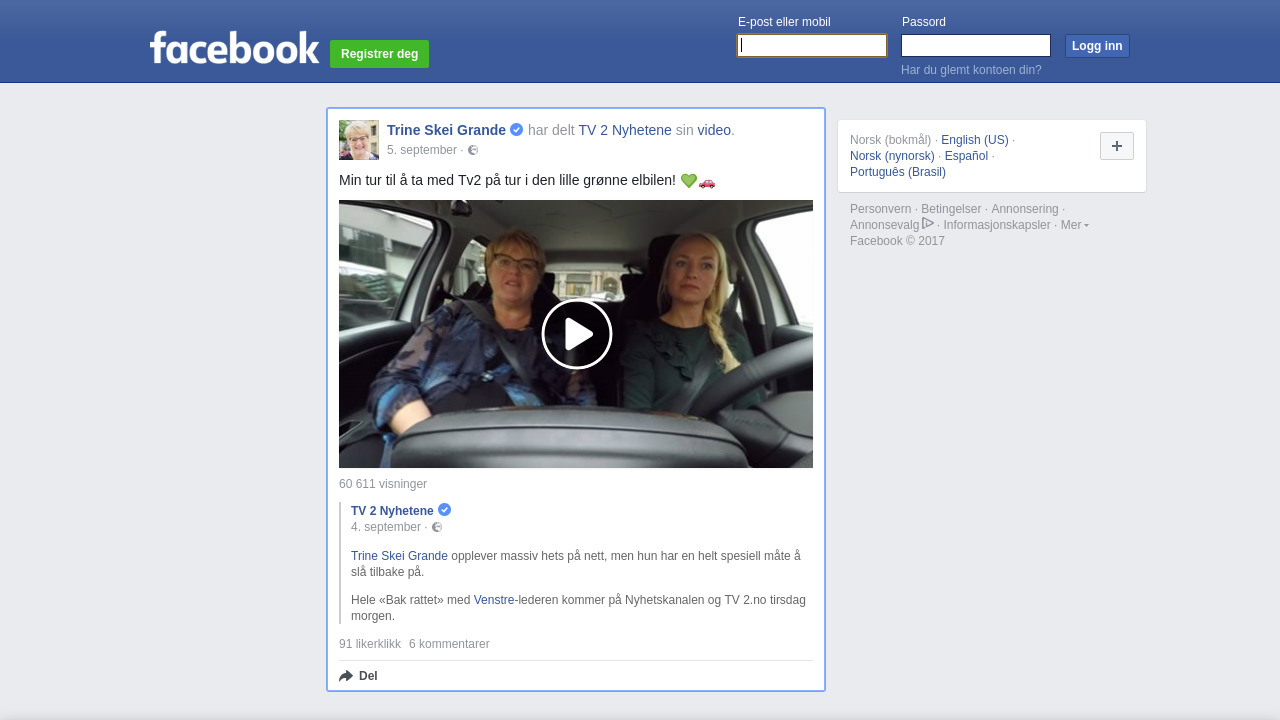Click the Logg inn button
Screen dimensions: 1280x720
(x=1097, y=46)
